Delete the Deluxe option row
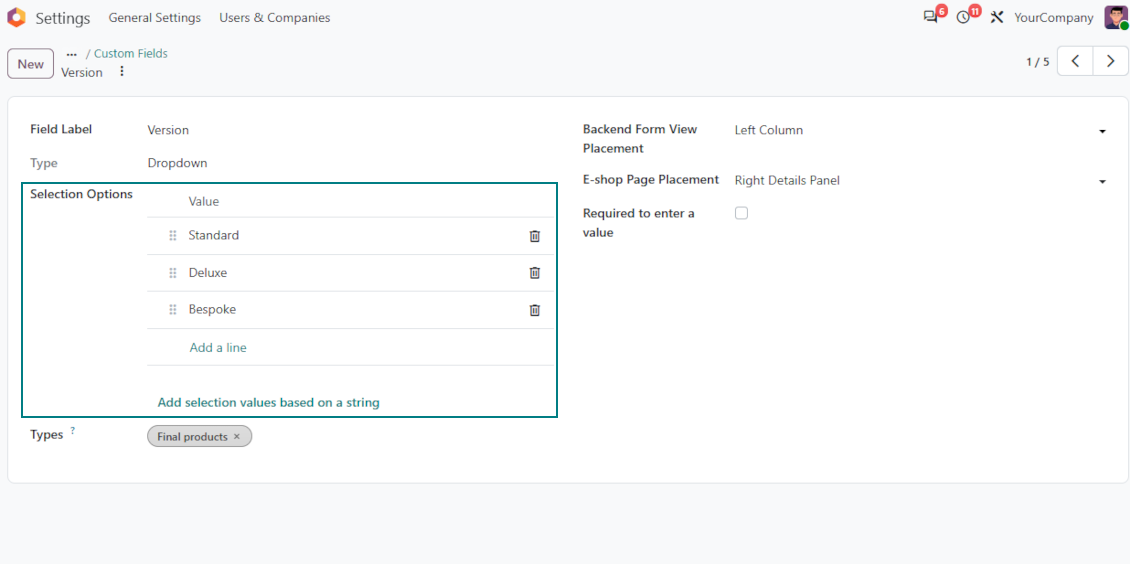This screenshot has height=564, width=1130. 535,273
